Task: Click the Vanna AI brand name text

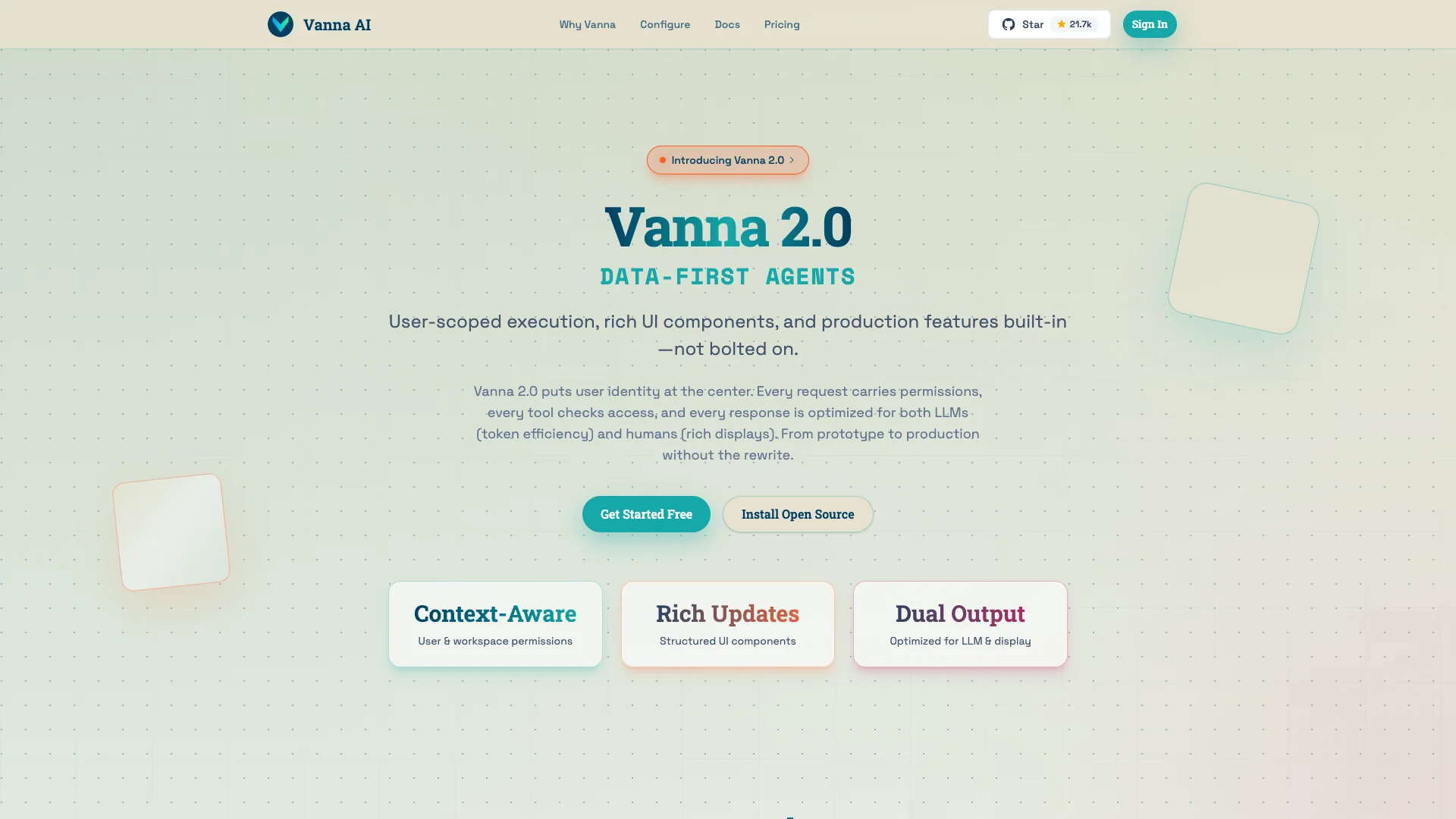Action: [337, 24]
